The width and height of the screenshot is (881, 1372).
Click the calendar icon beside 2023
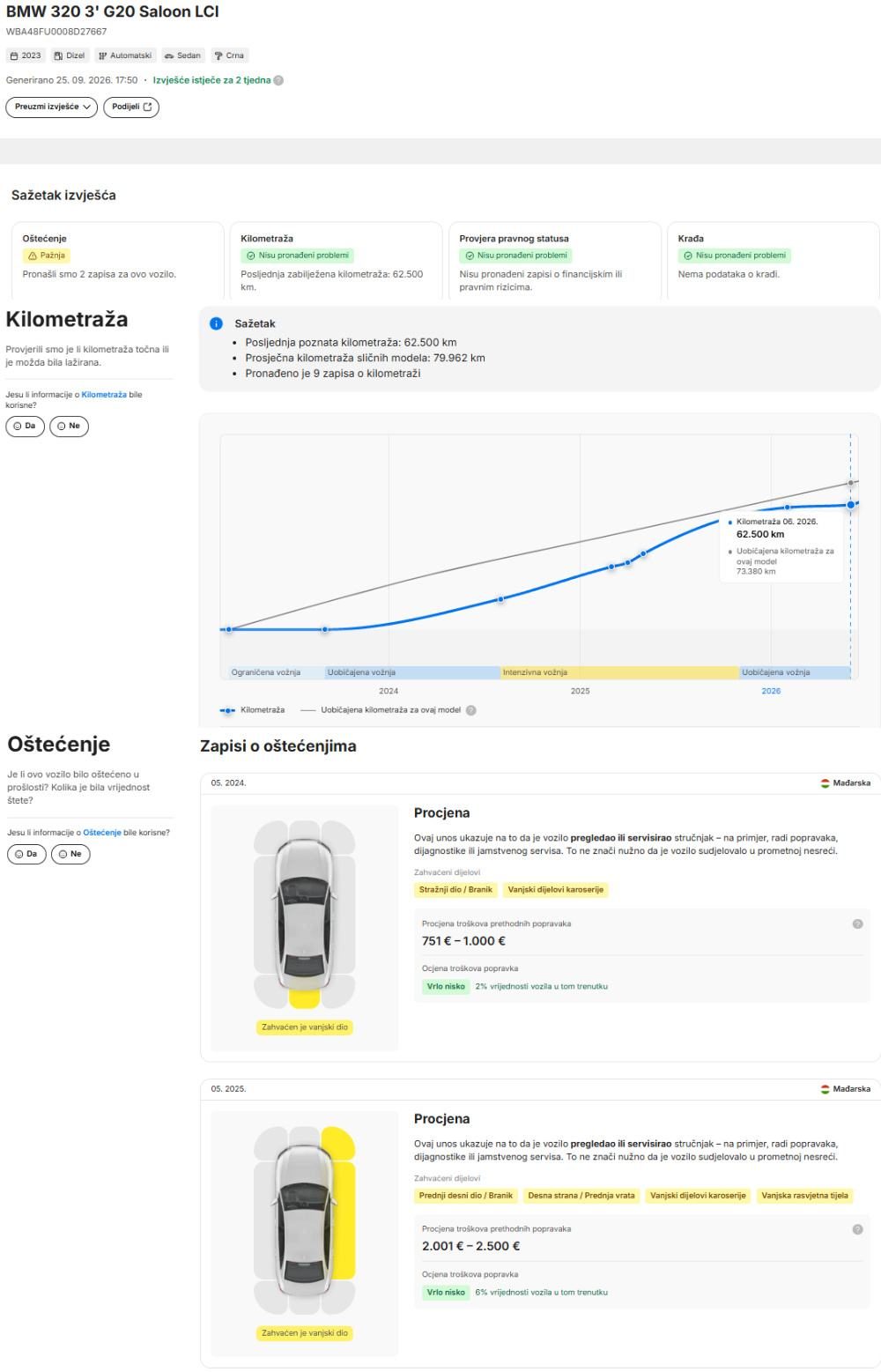[x=14, y=56]
